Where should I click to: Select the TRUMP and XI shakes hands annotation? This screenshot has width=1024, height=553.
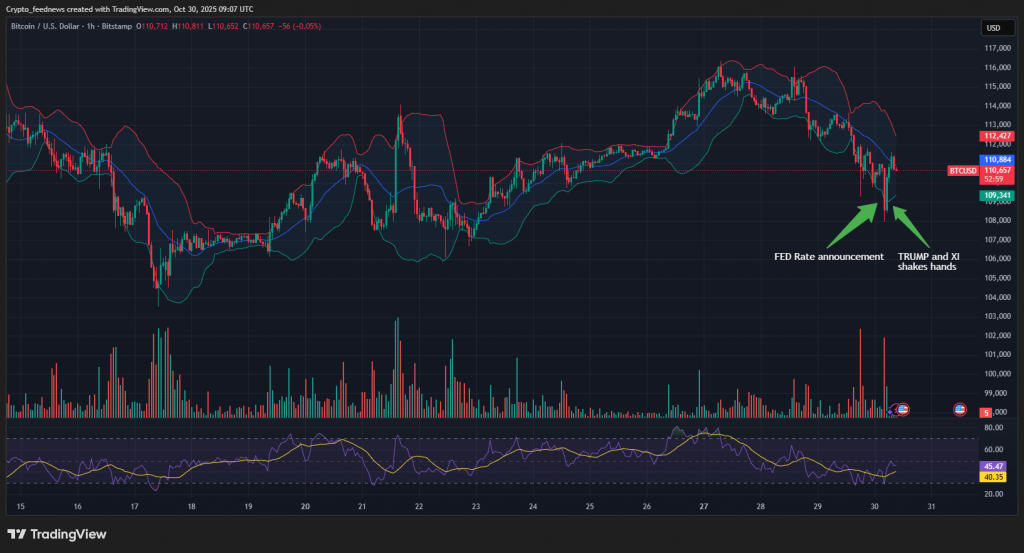click(x=929, y=262)
